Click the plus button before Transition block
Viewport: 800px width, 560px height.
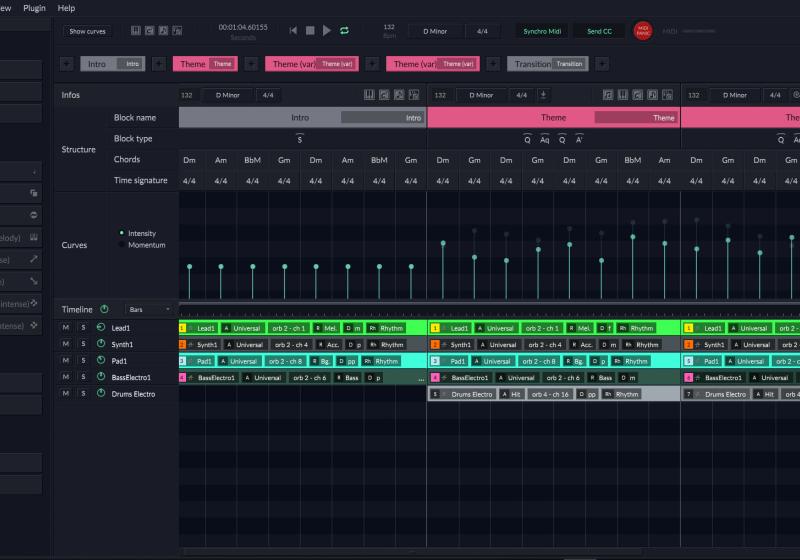coord(493,64)
